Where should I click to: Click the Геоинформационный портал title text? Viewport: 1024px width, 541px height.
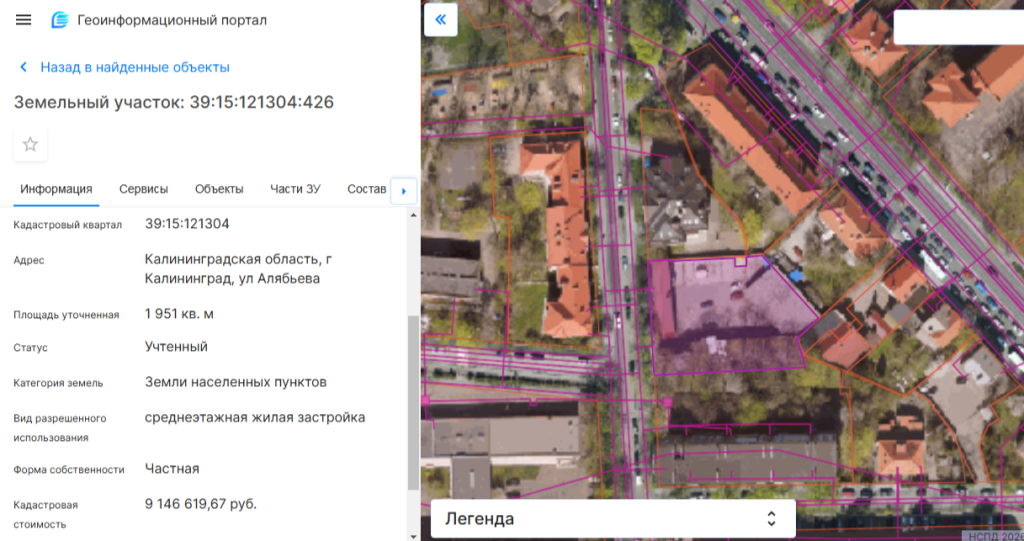click(172, 20)
